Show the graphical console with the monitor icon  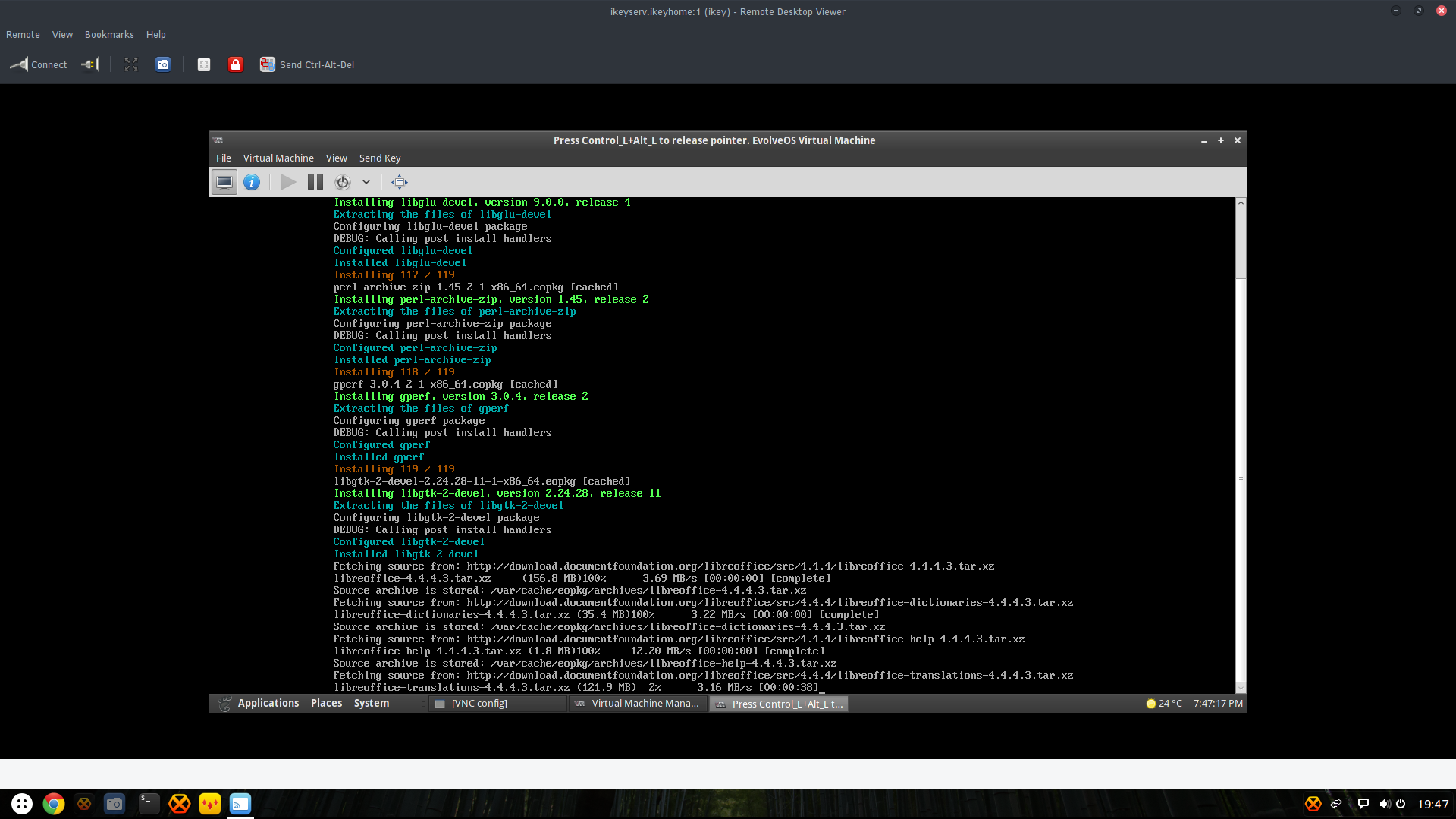[224, 182]
